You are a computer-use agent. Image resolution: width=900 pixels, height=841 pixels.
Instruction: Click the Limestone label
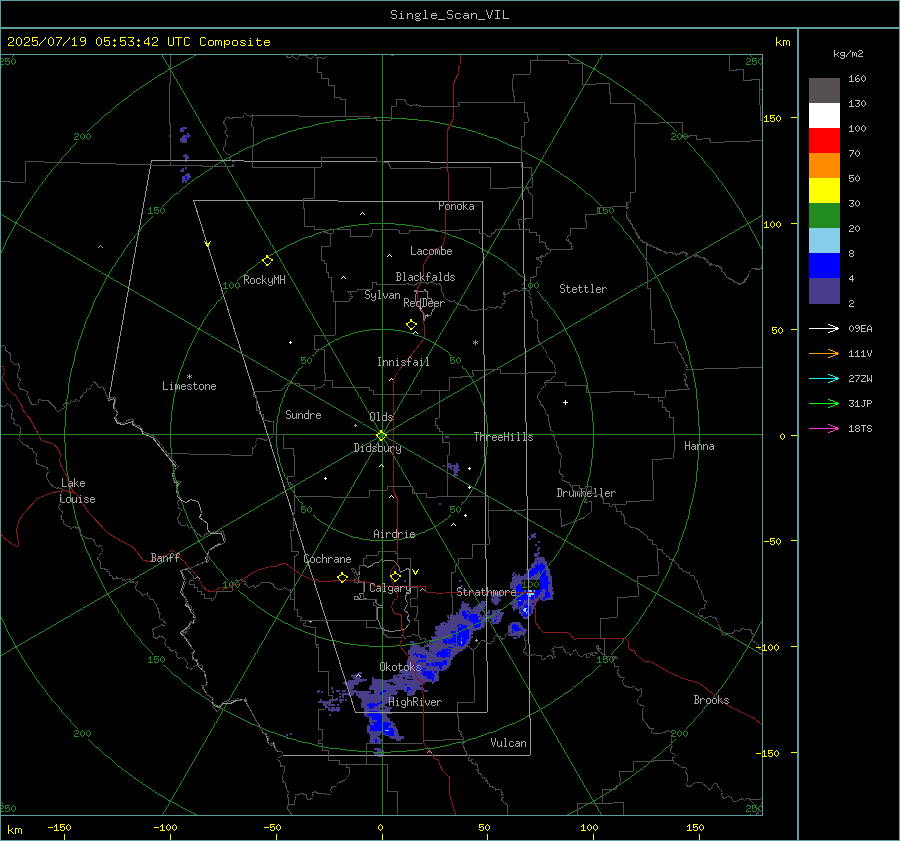[189, 386]
